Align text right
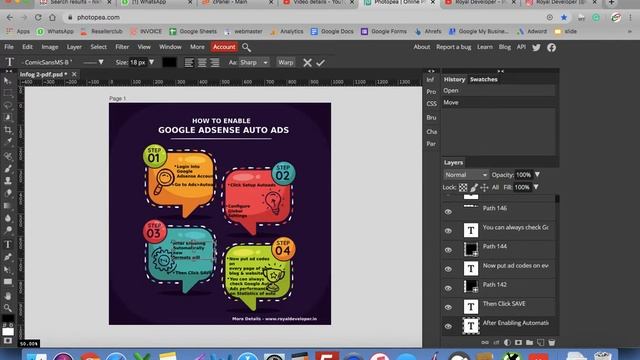The height and width of the screenshot is (360, 640). [215, 62]
